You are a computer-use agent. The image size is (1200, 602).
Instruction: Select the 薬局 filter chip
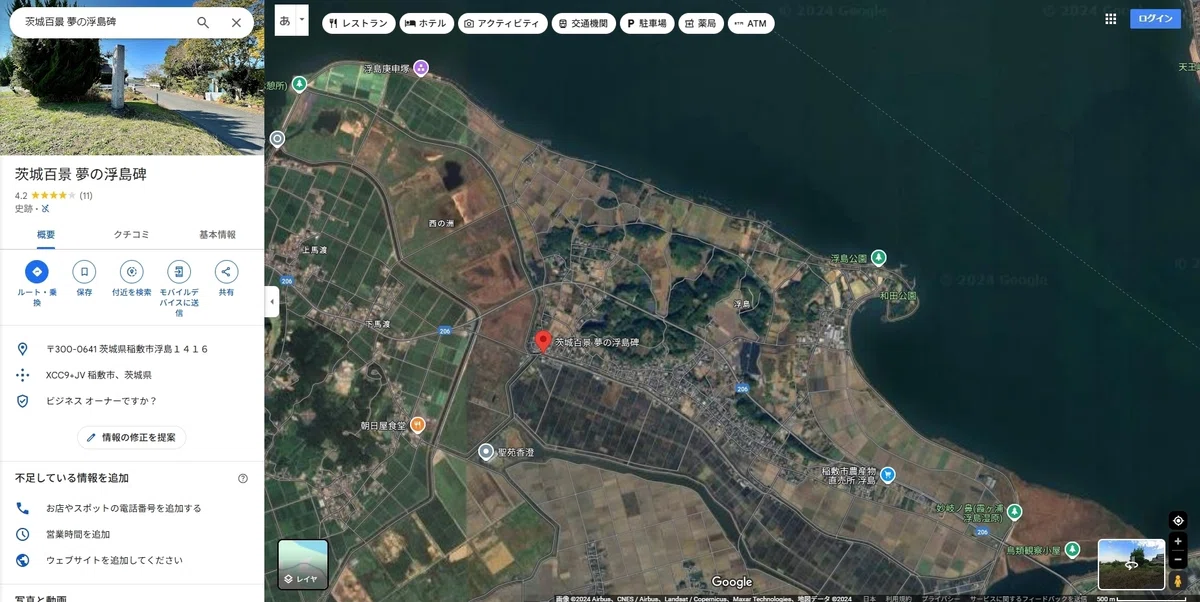pyautogui.click(x=701, y=23)
